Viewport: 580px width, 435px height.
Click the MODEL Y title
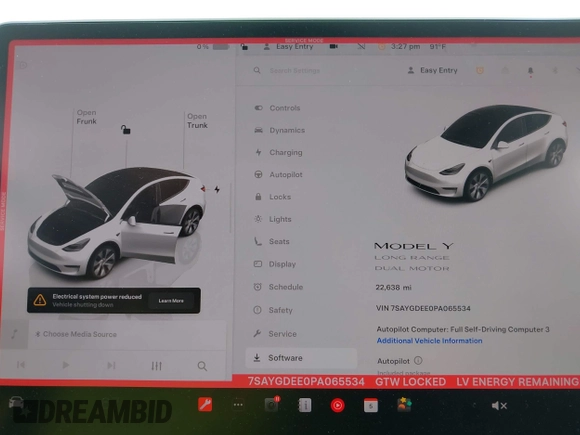tap(414, 246)
